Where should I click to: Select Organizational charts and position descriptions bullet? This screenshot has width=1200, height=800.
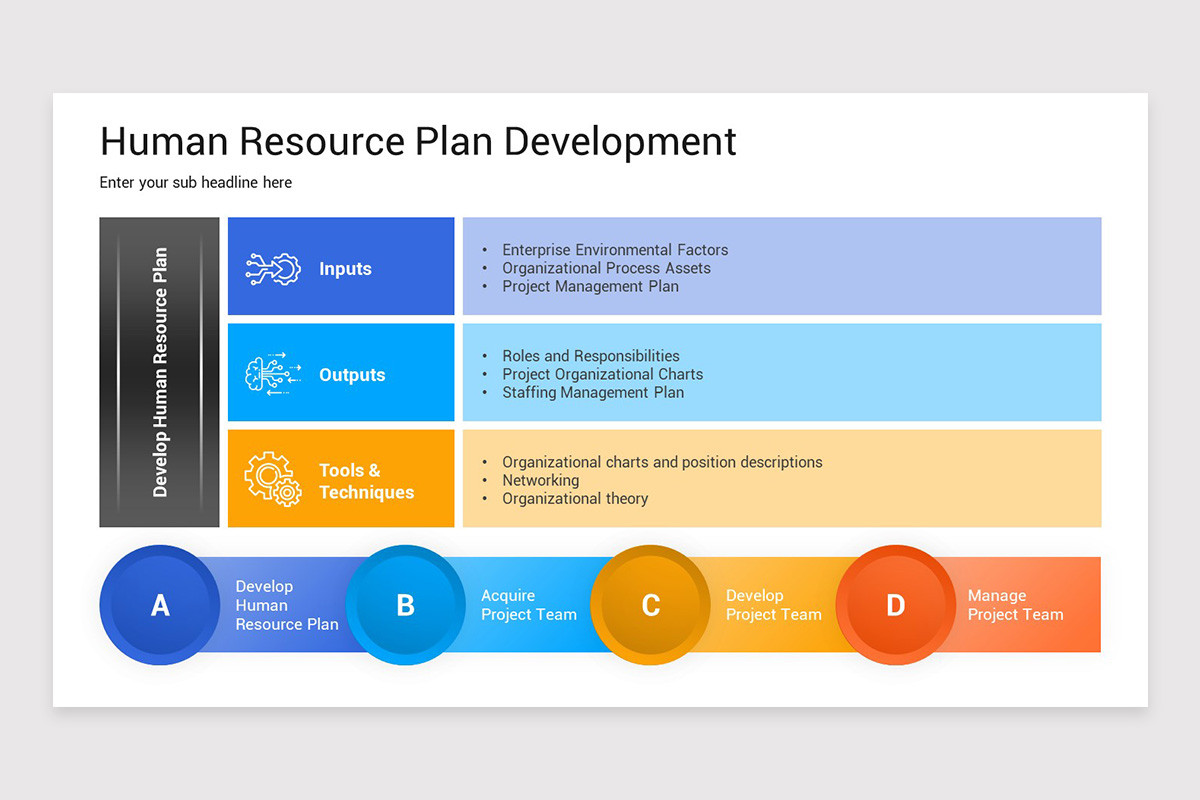coord(662,462)
